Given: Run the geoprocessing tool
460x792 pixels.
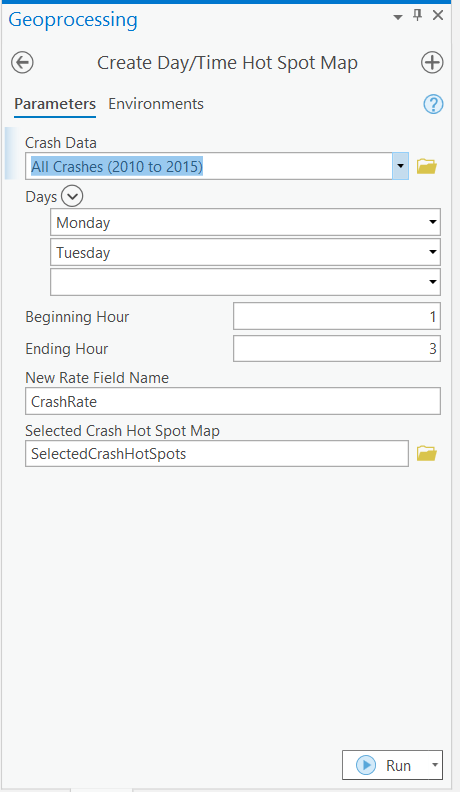Looking at the screenshot, I should click(x=386, y=765).
